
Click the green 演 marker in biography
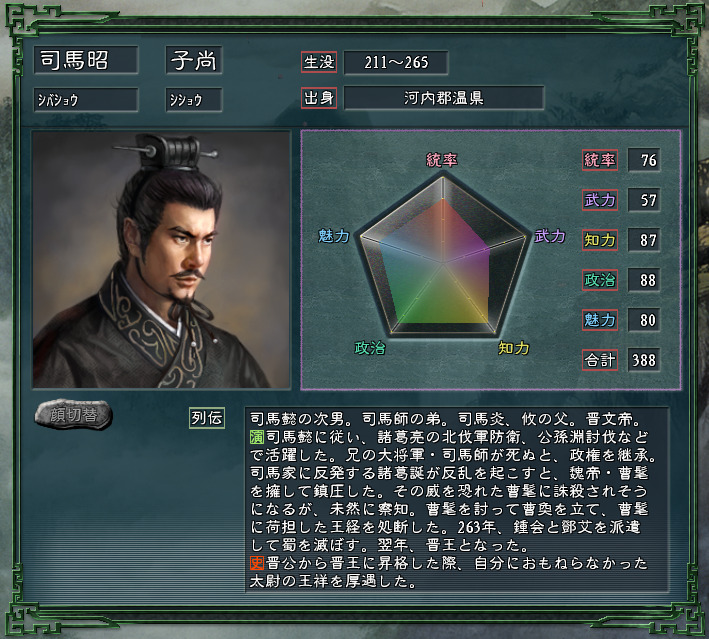pos(257,437)
